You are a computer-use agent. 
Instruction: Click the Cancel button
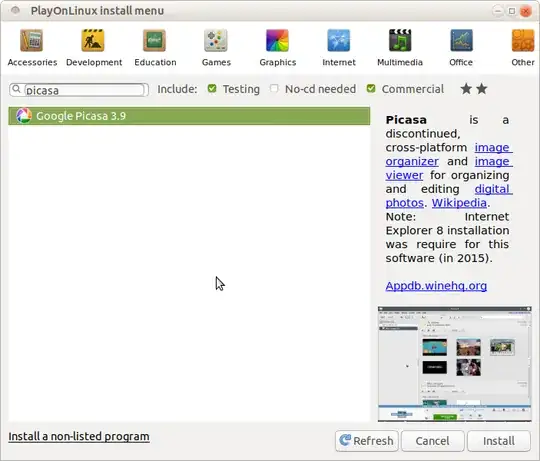(x=433, y=441)
